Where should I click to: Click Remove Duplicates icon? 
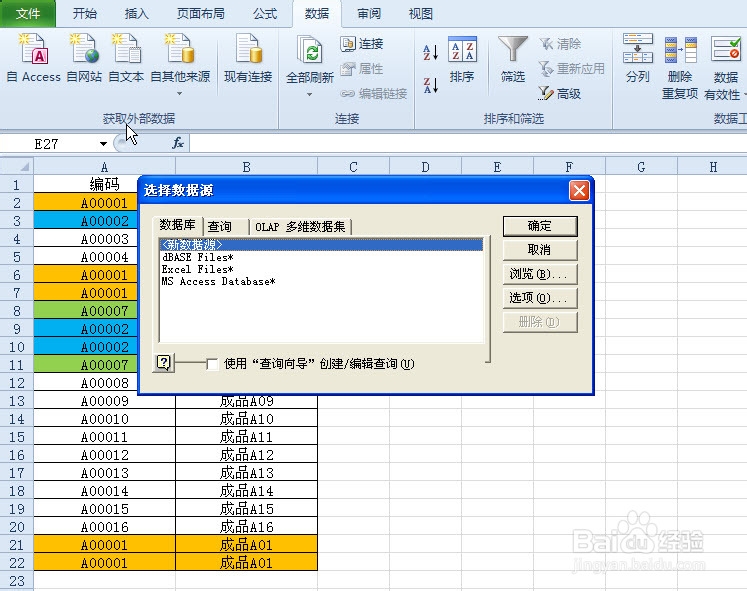680,67
